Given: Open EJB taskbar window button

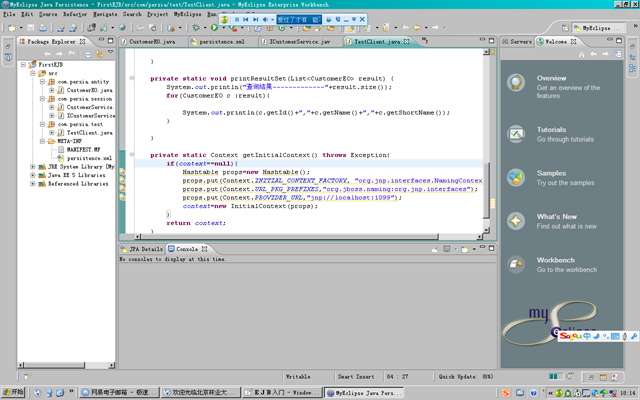Looking at the screenshot, I should tap(282, 393).
